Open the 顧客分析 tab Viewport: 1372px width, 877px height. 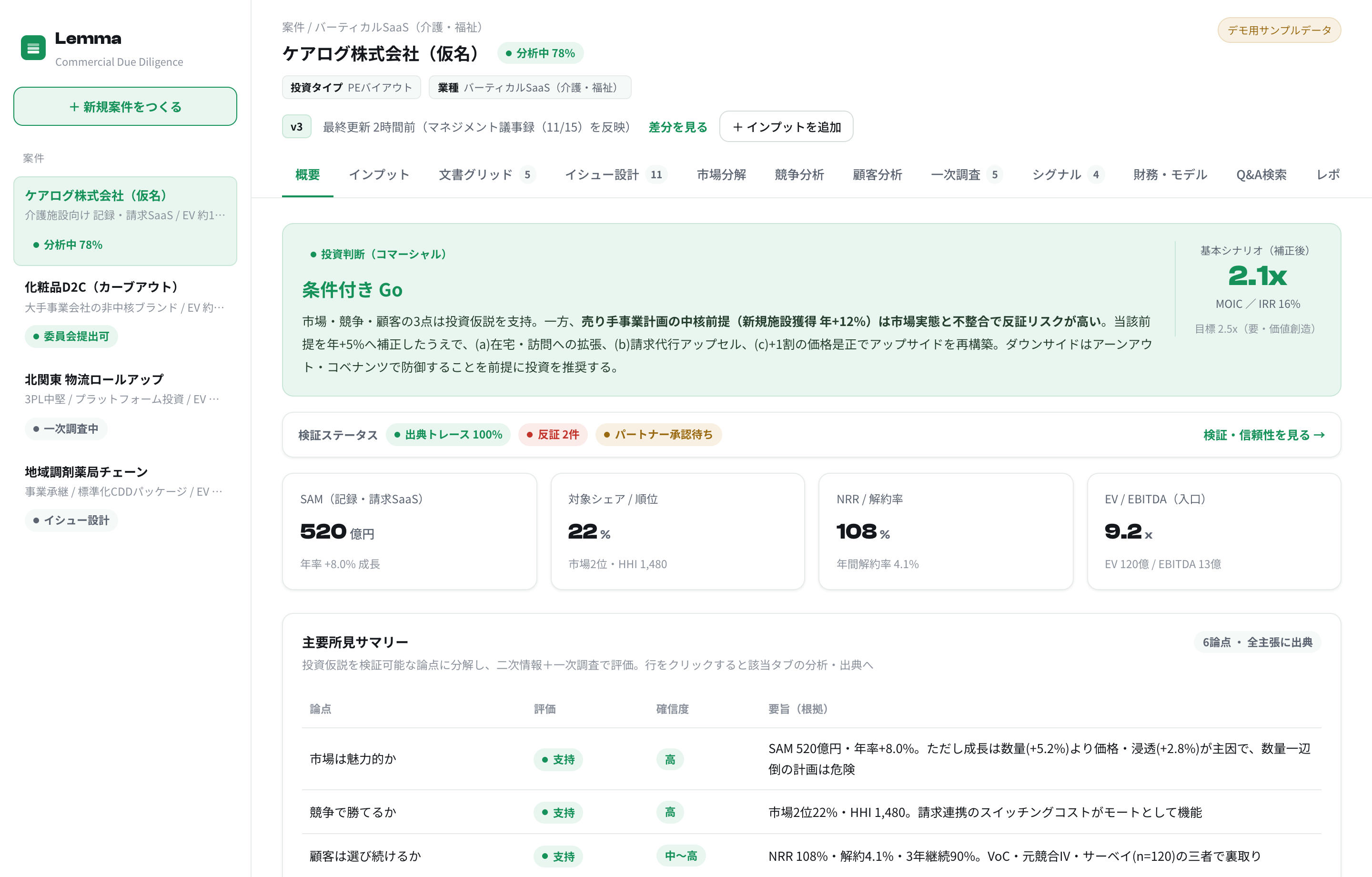tap(878, 174)
